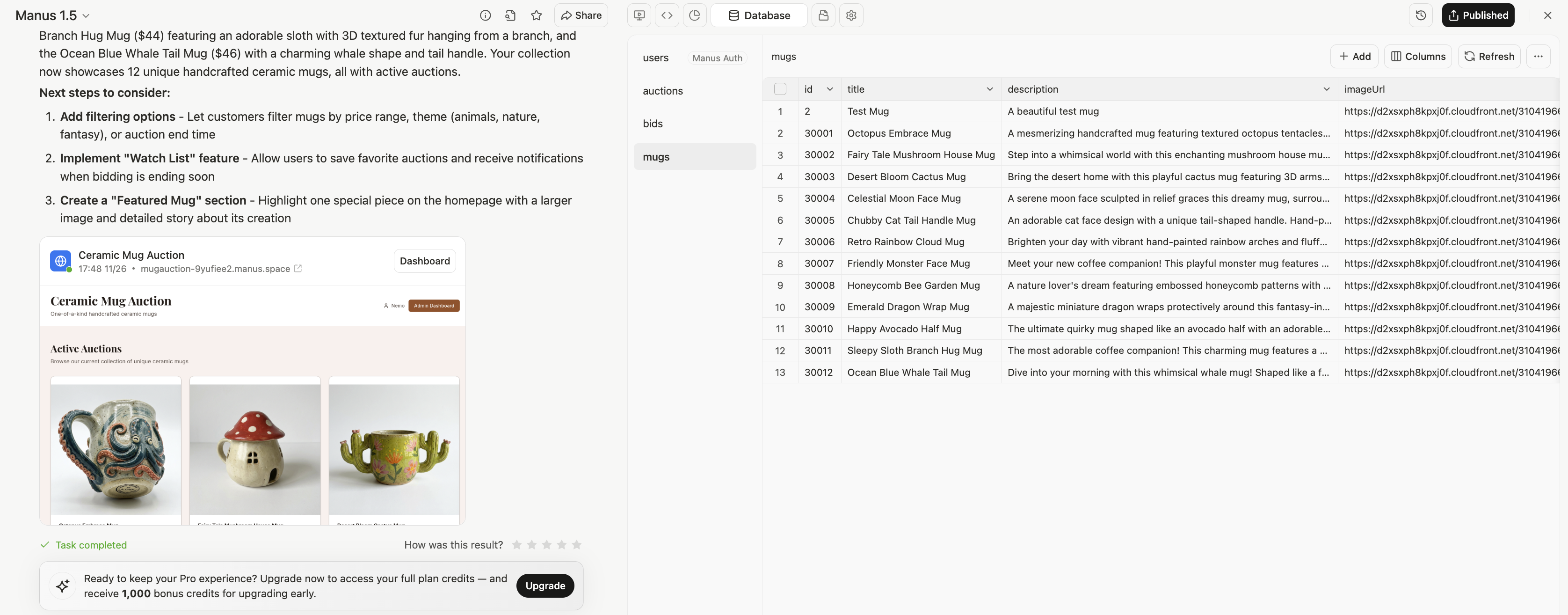Image resolution: width=1568 pixels, height=615 pixels.
Task: Click the Refresh button
Action: click(1489, 56)
